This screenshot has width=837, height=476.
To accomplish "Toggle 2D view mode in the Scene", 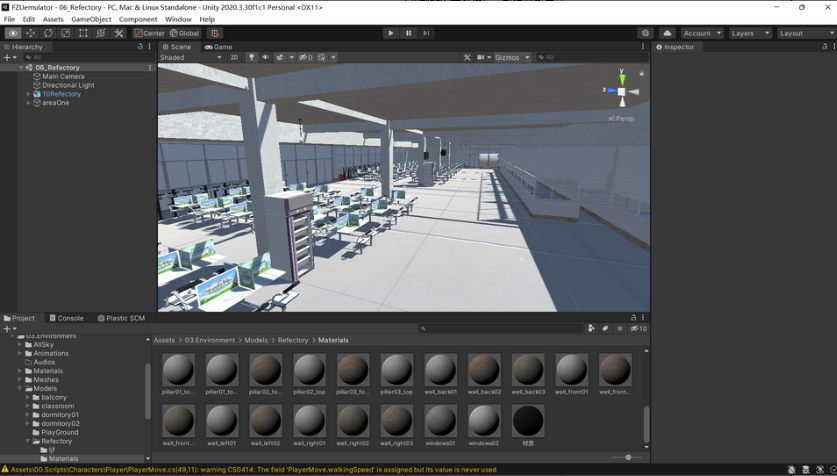I will [x=234, y=58].
